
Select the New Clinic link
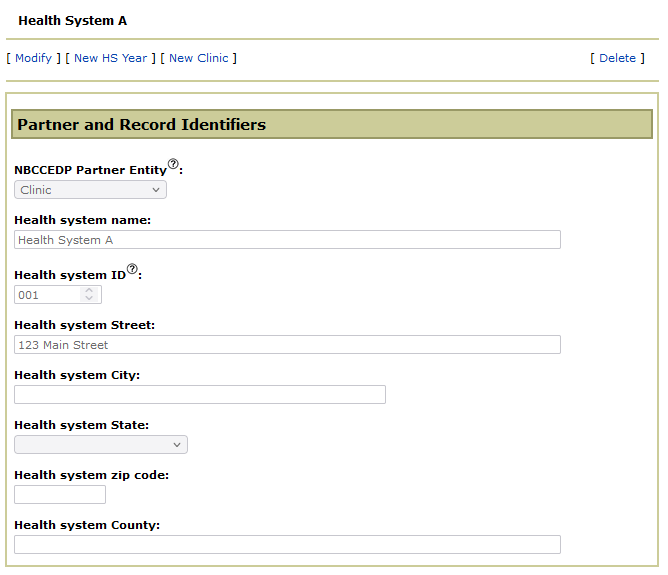pos(198,58)
